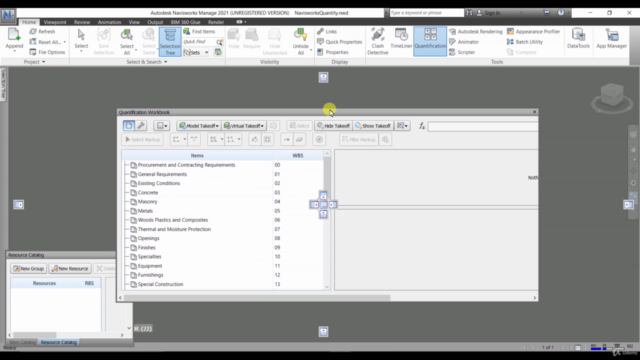
Task: Toggle the Selection Tree panel
Action: [x=170, y=42]
